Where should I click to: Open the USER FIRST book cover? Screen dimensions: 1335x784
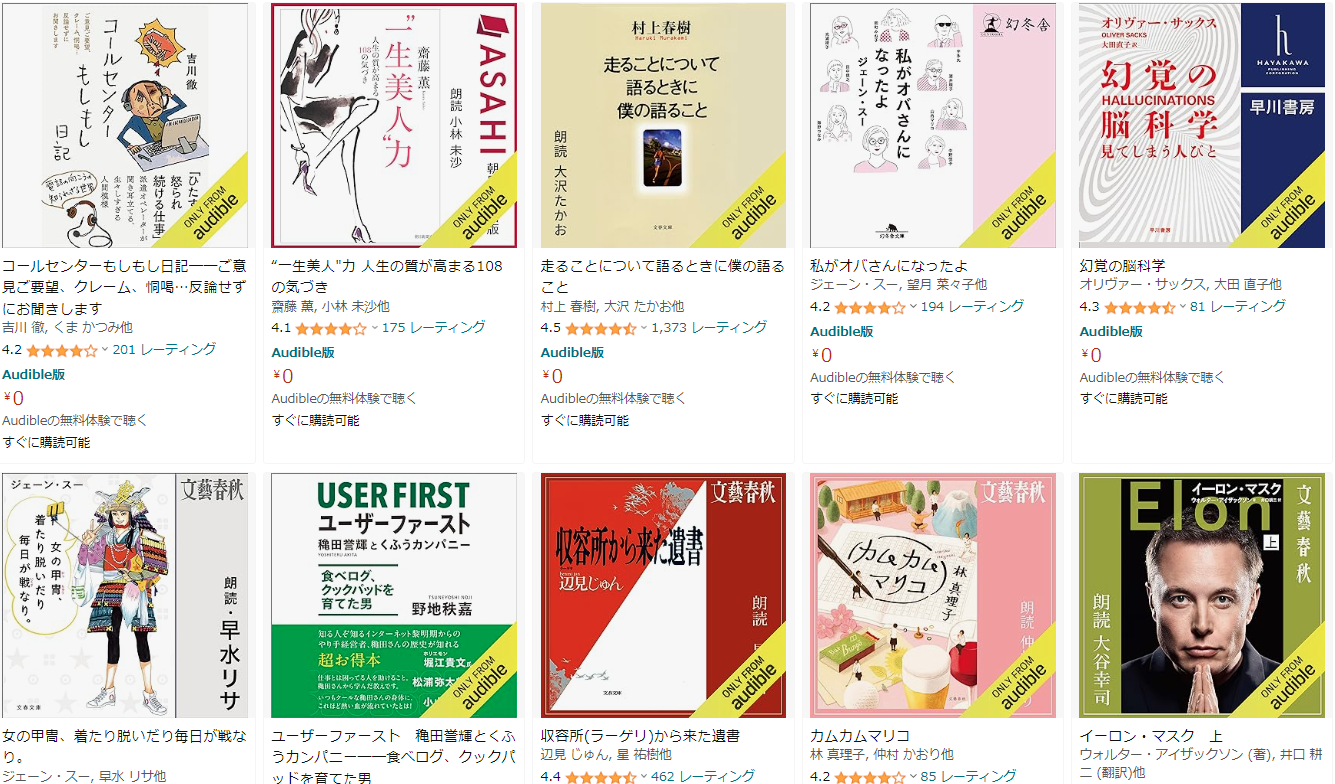point(394,595)
